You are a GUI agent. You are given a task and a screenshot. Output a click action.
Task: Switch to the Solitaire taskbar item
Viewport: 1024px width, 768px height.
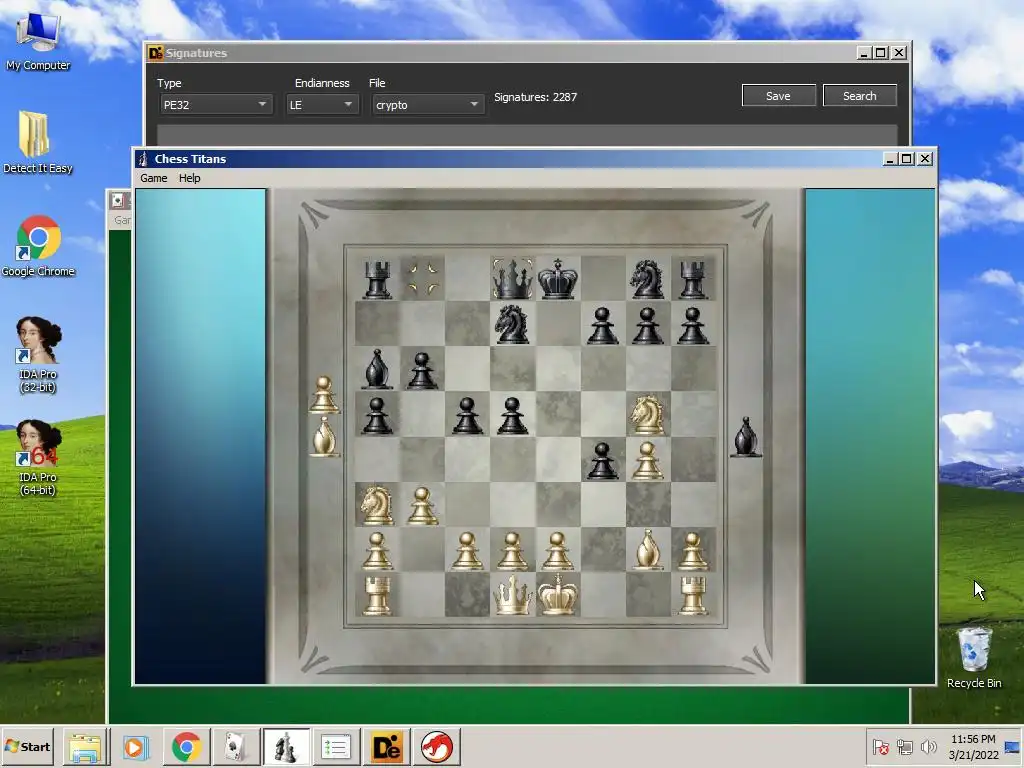coord(236,747)
